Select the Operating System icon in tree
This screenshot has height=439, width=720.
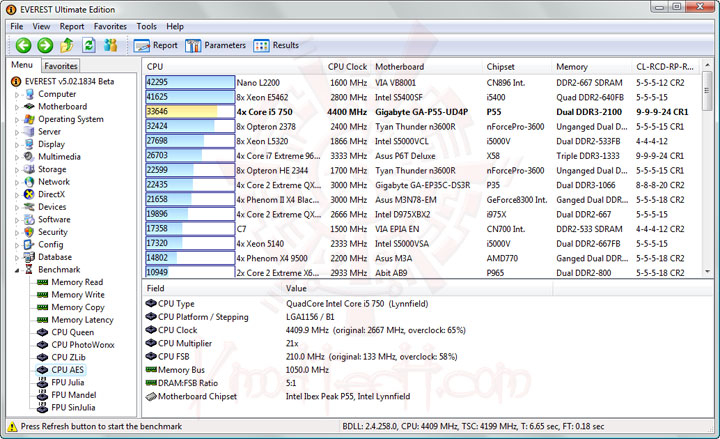tap(30, 119)
